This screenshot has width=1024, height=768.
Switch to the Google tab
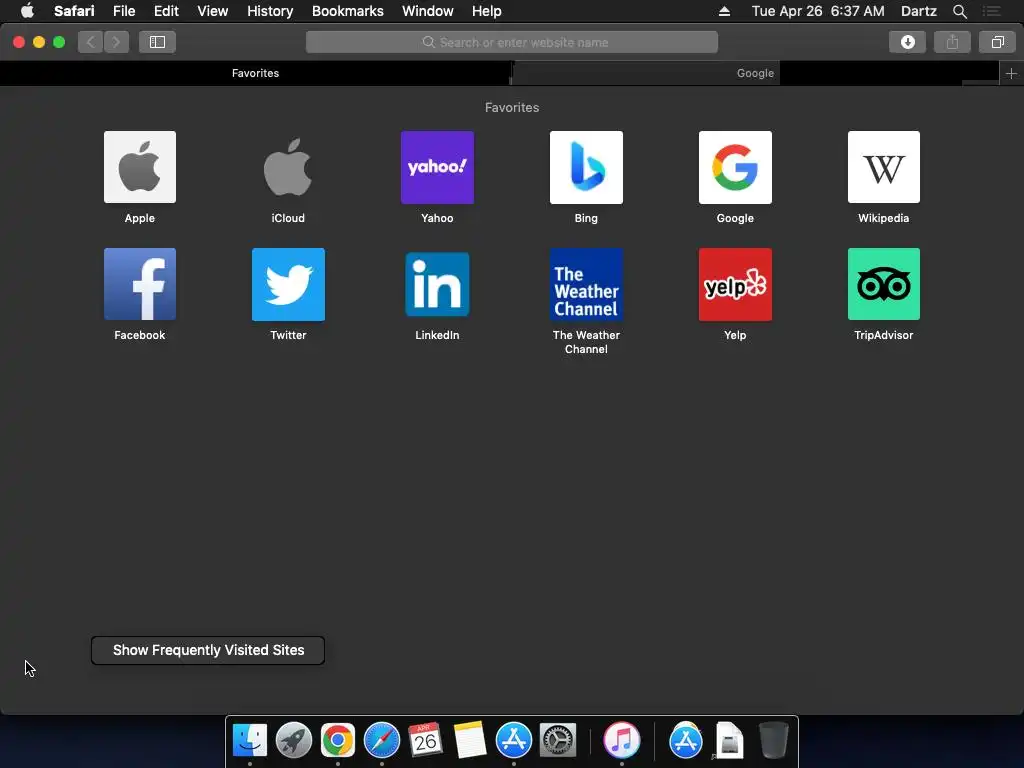[x=756, y=73]
